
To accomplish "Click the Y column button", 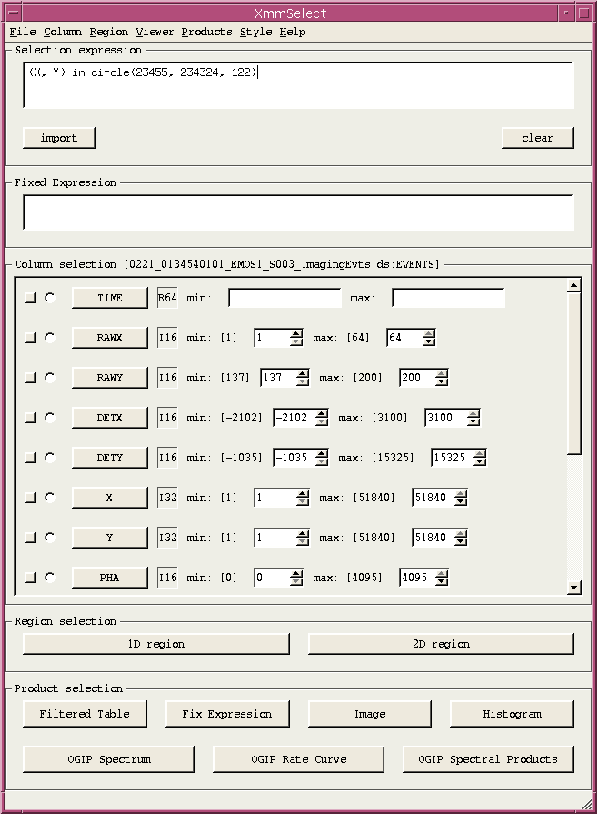I will [x=110, y=538].
